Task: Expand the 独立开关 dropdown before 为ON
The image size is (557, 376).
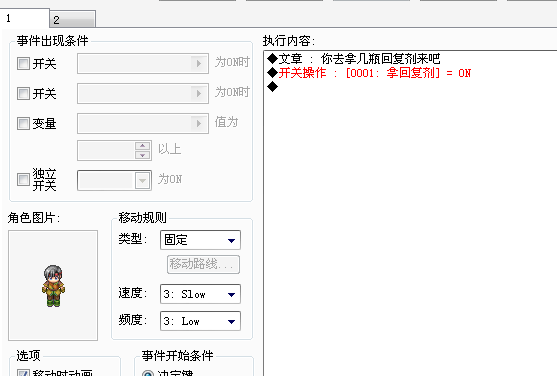Action: click(142, 180)
